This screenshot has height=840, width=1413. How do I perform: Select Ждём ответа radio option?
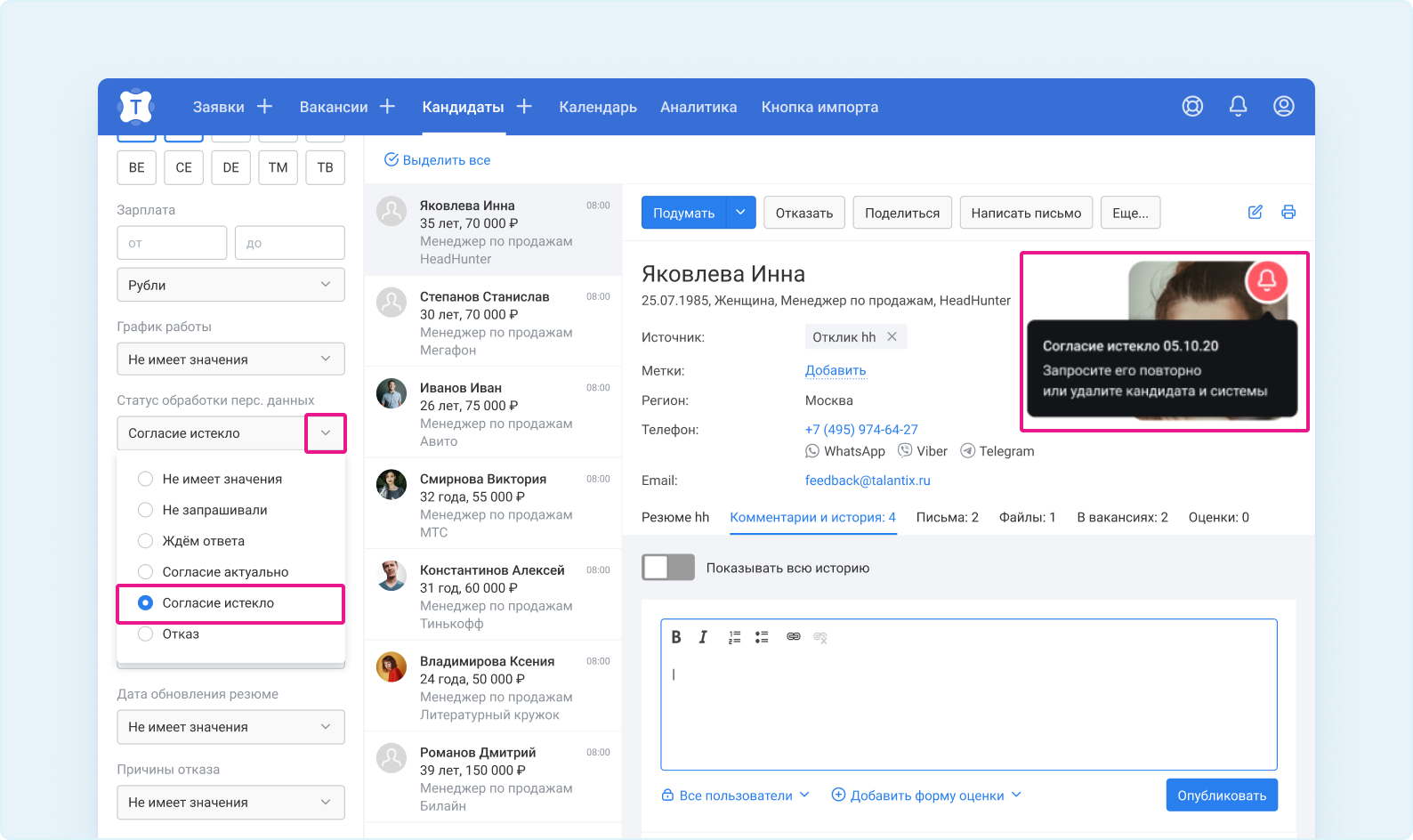tap(146, 541)
